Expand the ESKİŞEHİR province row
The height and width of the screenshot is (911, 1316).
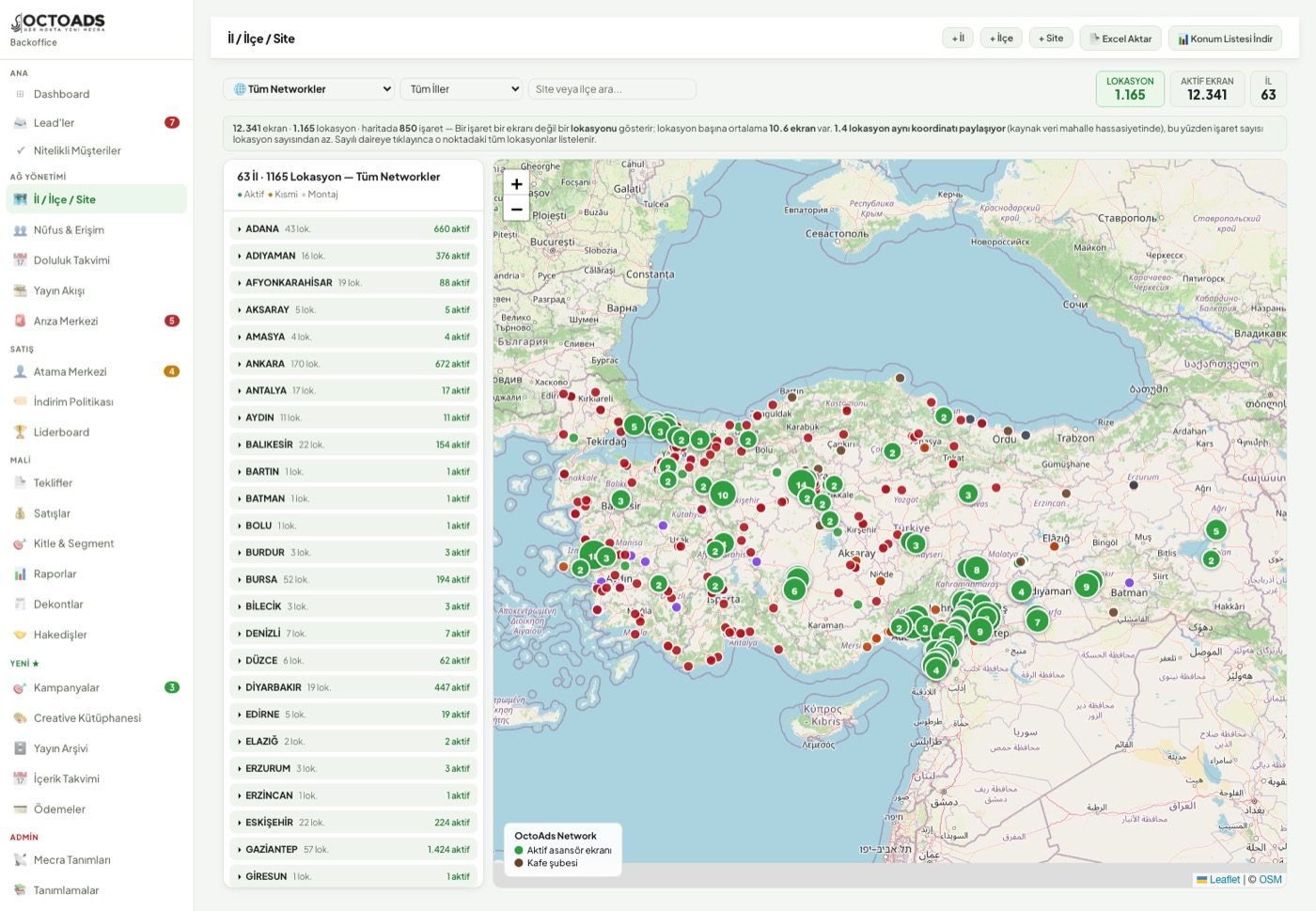point(353,823)
